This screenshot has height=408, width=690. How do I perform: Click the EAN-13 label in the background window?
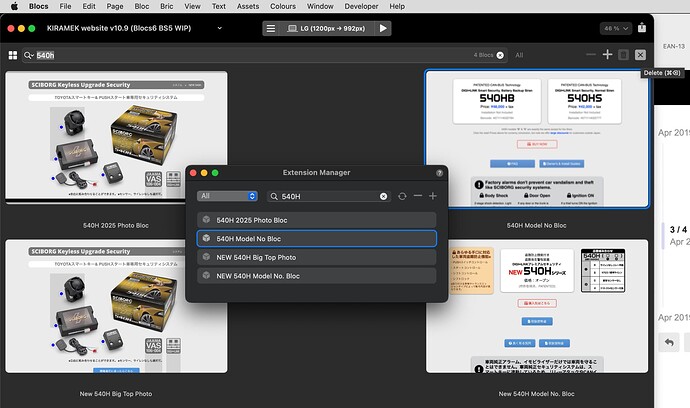point(674,46)
